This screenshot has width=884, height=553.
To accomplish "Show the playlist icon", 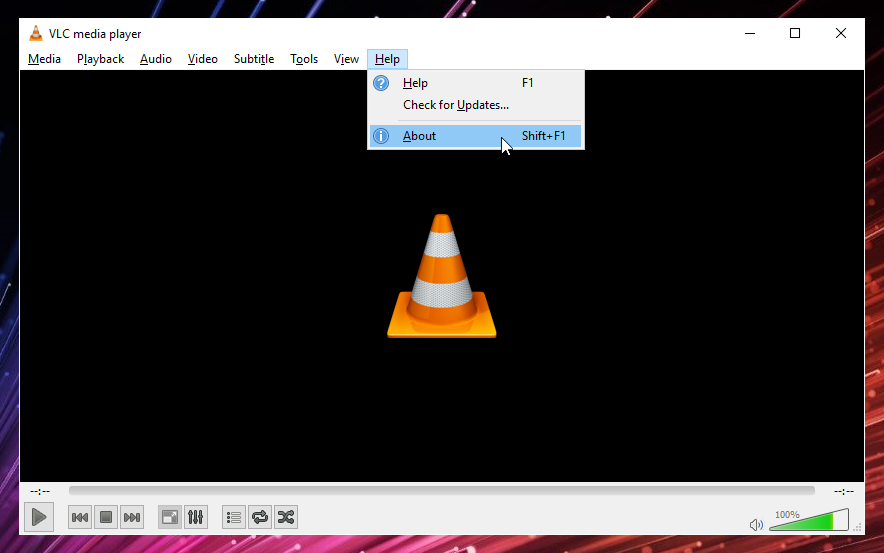I will point(234,517).
